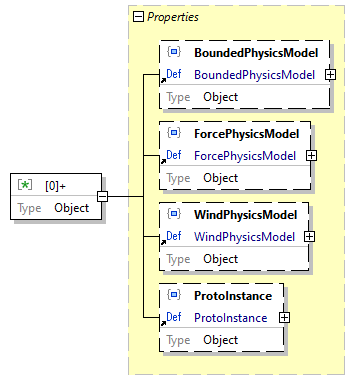Select the bold BoundedPhysicsModel title
This screenshot has height=381, width=361.
[256, 53]
